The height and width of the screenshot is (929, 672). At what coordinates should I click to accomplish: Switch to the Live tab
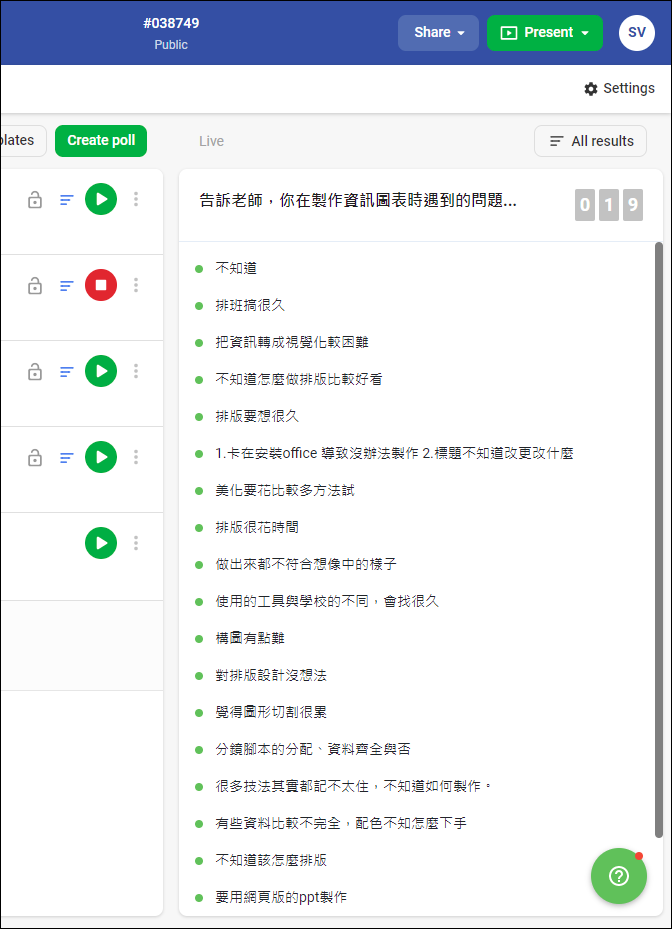click(211, 141)
